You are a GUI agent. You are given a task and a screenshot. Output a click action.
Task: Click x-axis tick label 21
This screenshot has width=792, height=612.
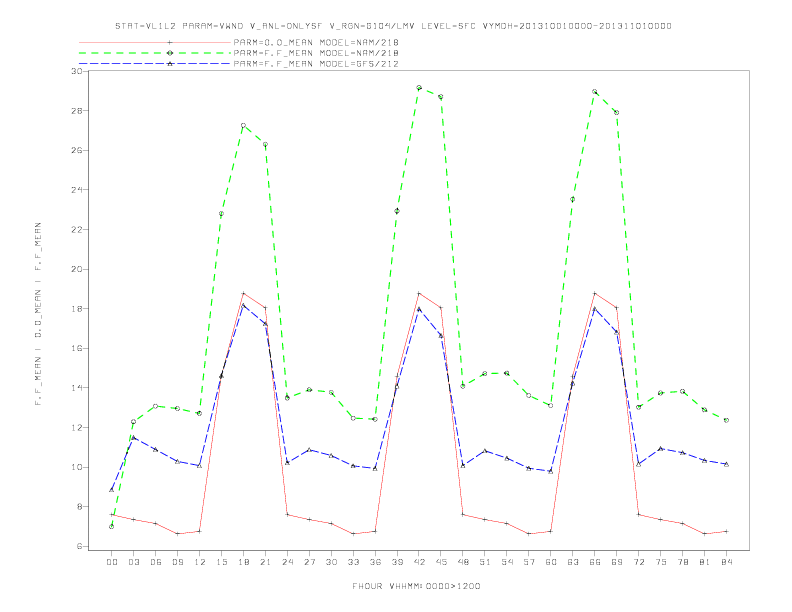[265, 562]
